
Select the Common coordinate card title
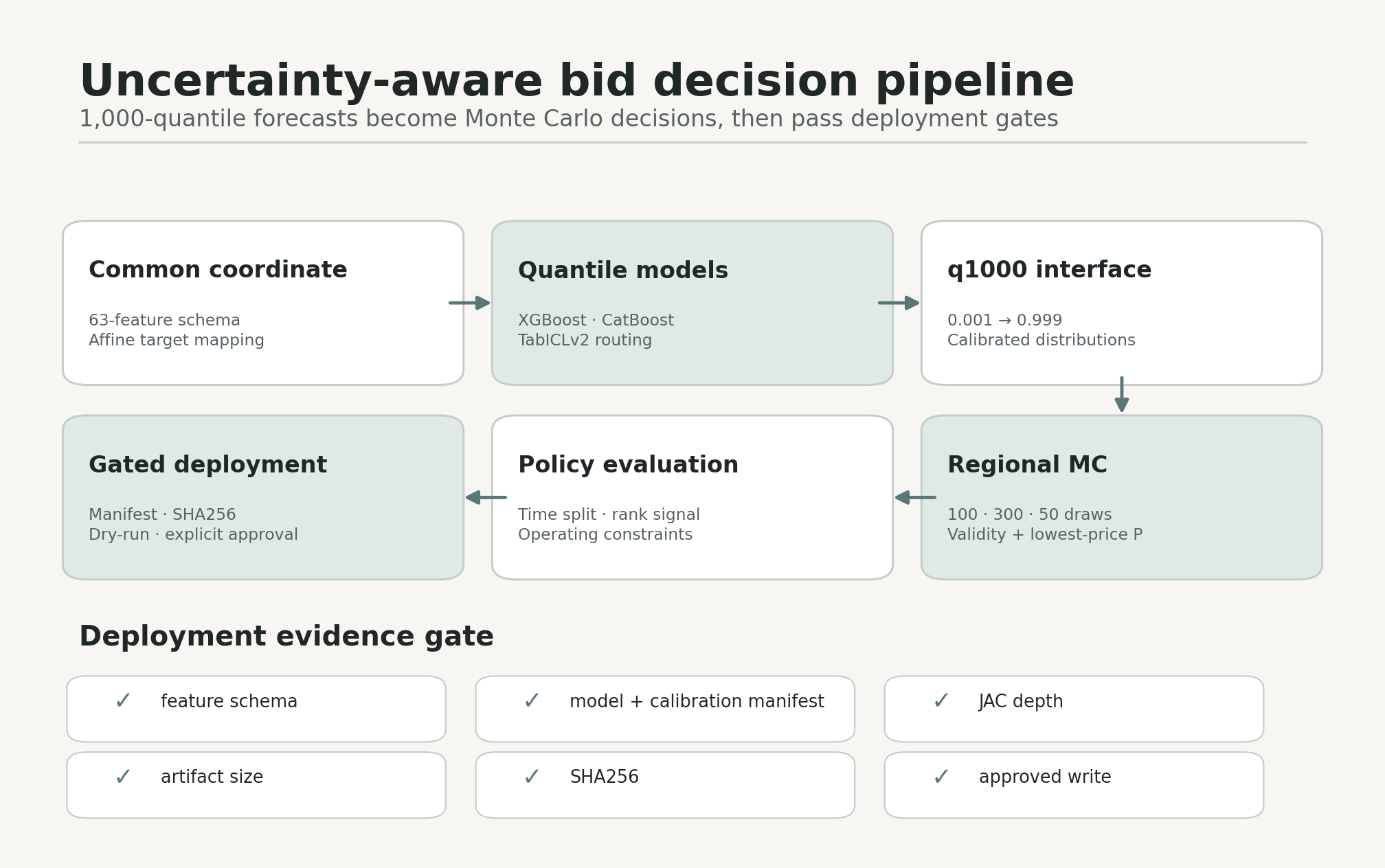click(218, 270)
